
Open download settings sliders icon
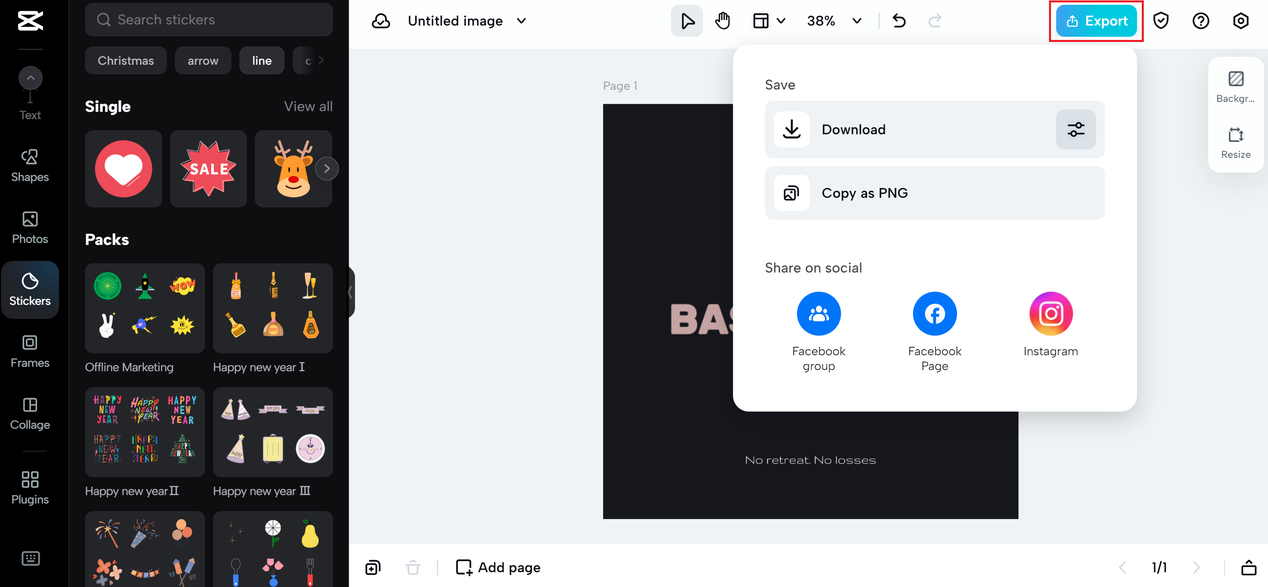pyautogui.click(x=1076, y=129)
